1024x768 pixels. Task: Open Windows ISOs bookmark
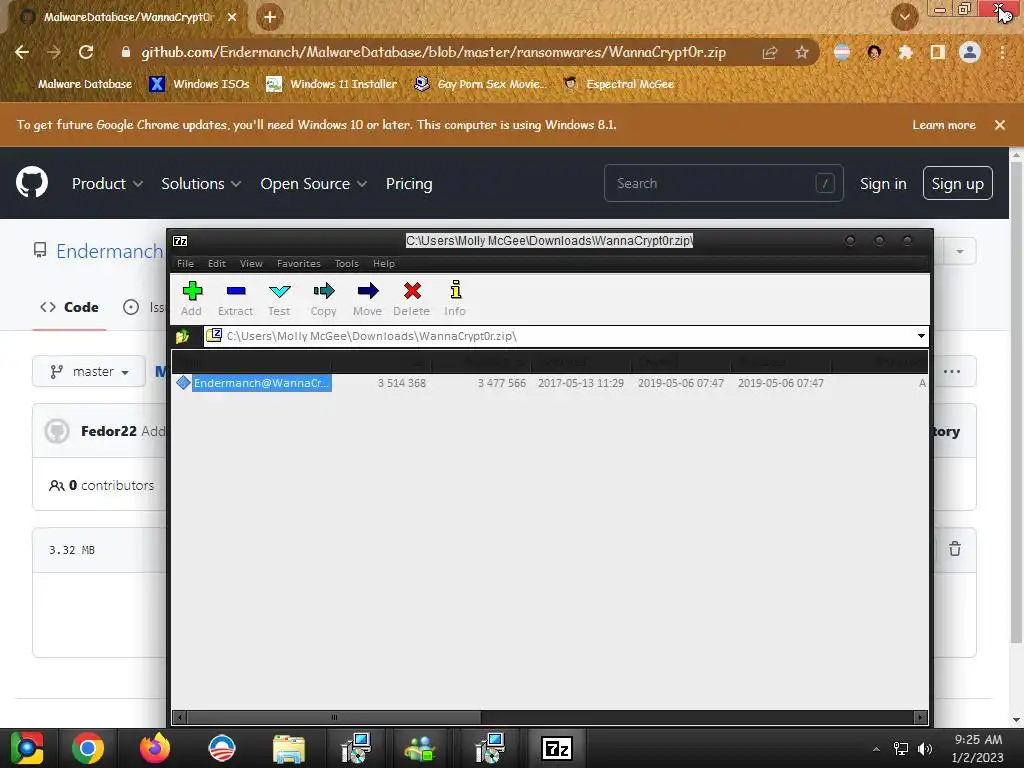[200, 84]
